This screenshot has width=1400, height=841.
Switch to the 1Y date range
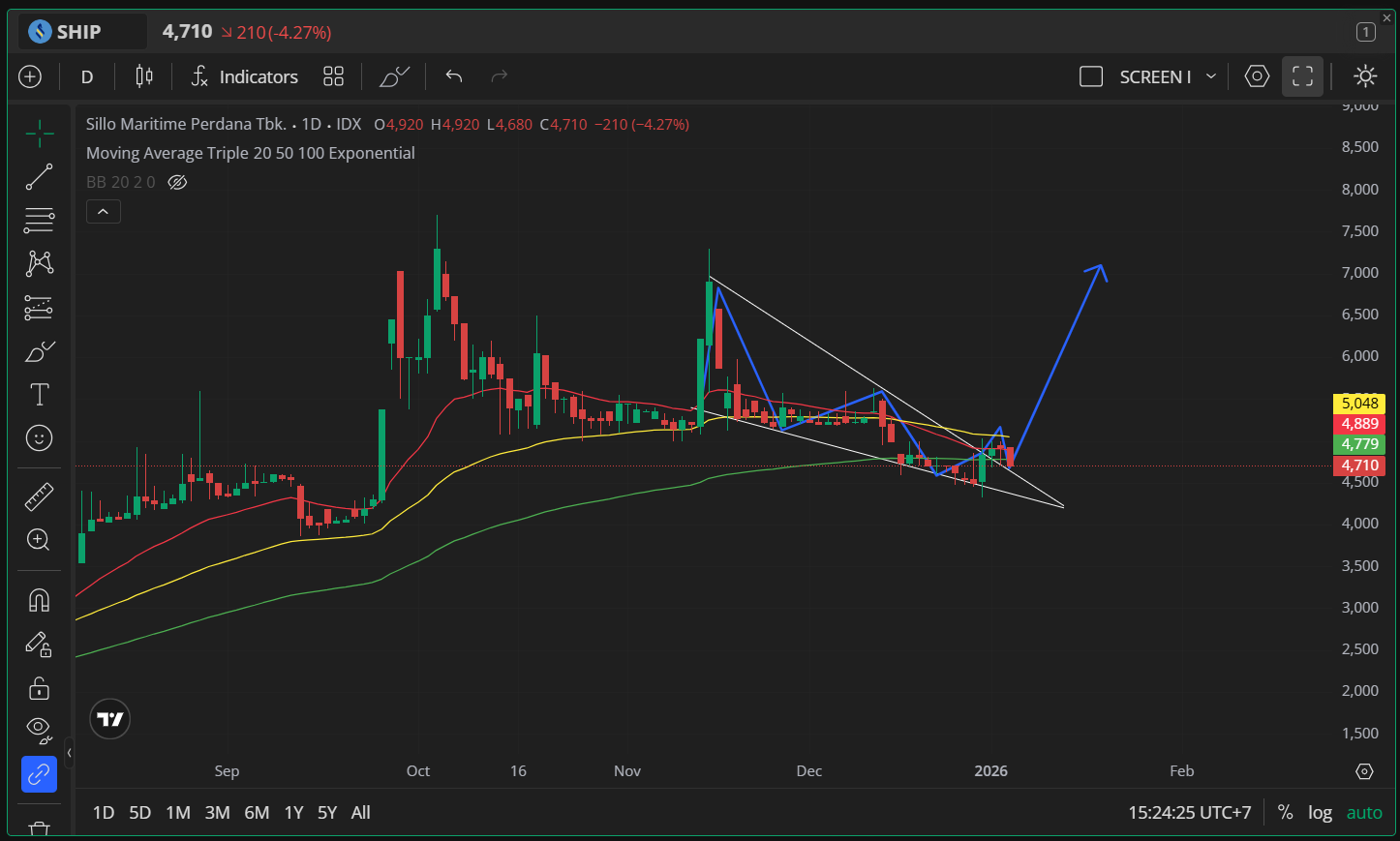[293, 813]
